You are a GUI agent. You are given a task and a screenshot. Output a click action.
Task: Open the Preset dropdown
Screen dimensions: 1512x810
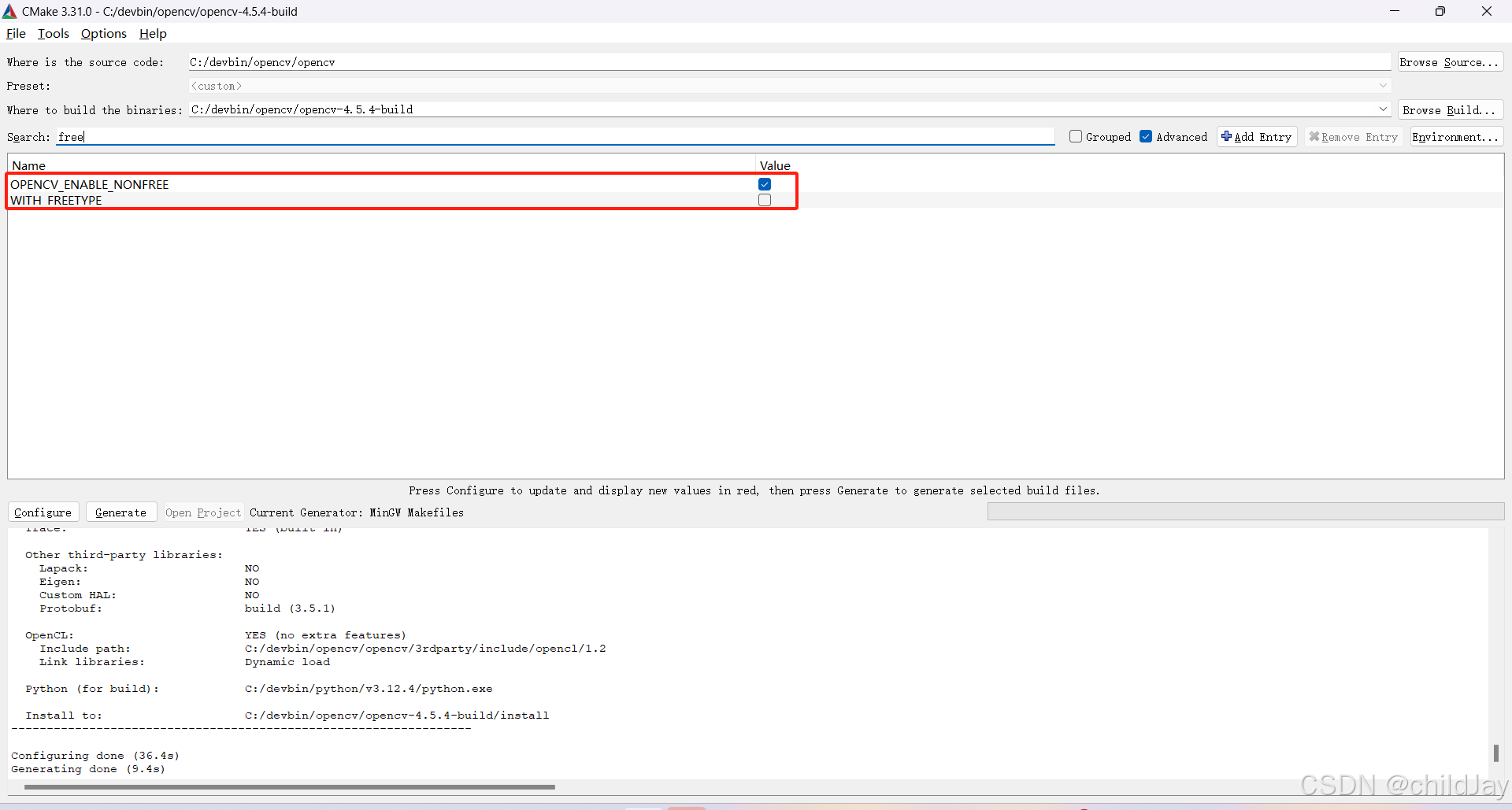(x=789, y=86)
